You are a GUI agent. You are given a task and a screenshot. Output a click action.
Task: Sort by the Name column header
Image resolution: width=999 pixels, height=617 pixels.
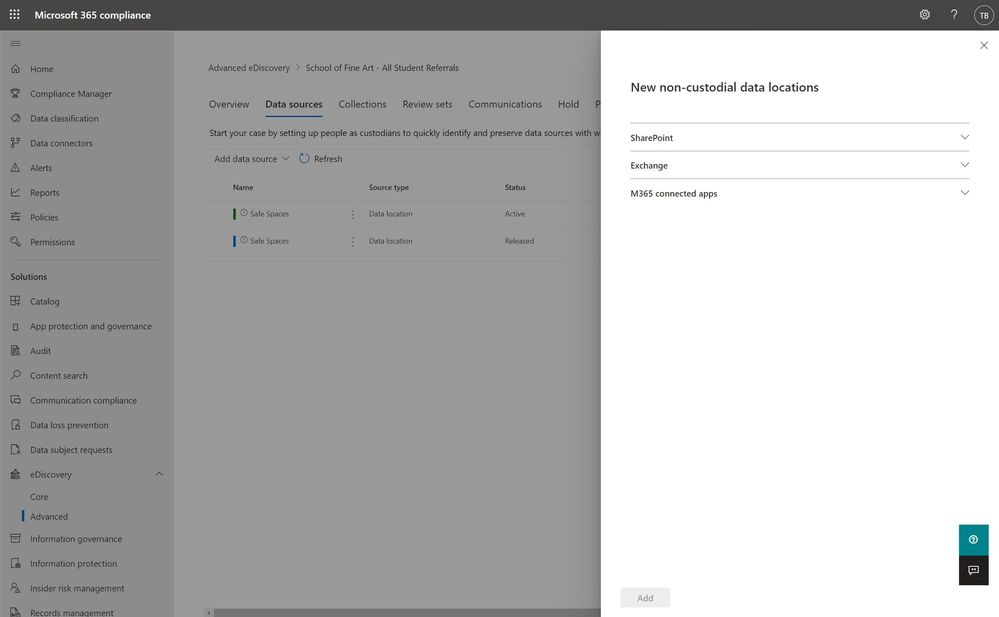pyautogui.click(x=243, y=187)
